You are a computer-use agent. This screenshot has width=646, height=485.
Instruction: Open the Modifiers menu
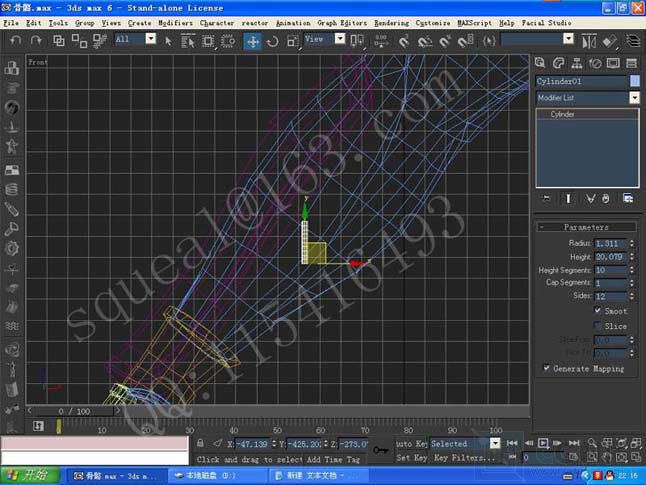175,23
